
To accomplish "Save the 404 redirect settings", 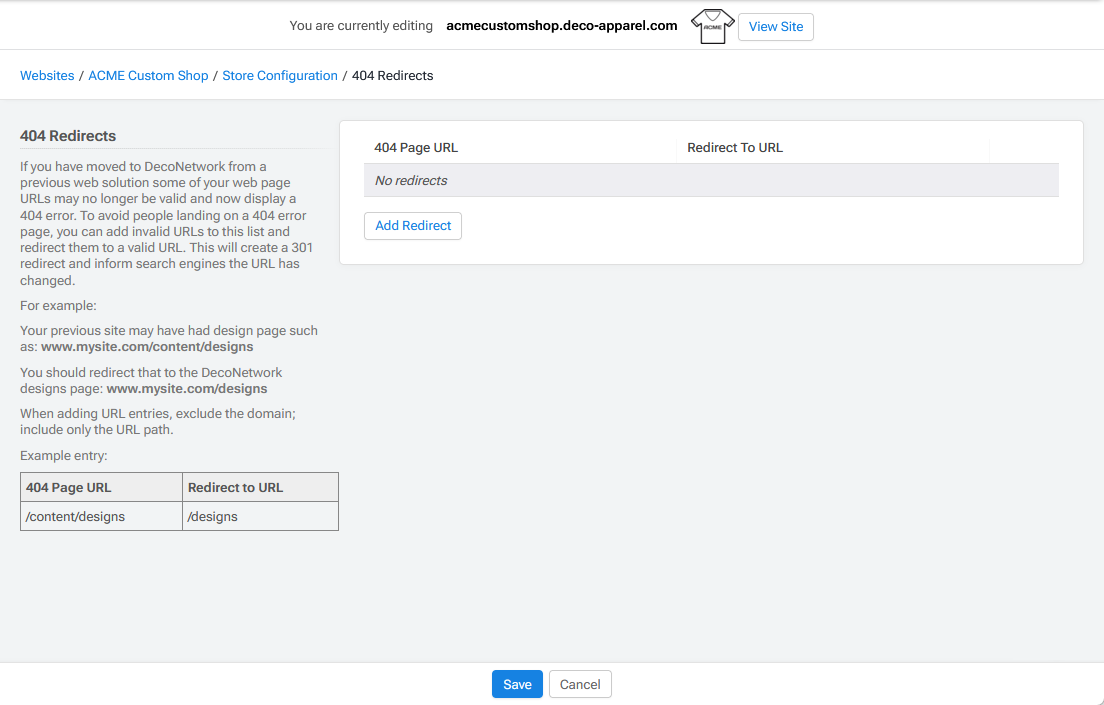I will pyautogui.click(x=516, y=684).
